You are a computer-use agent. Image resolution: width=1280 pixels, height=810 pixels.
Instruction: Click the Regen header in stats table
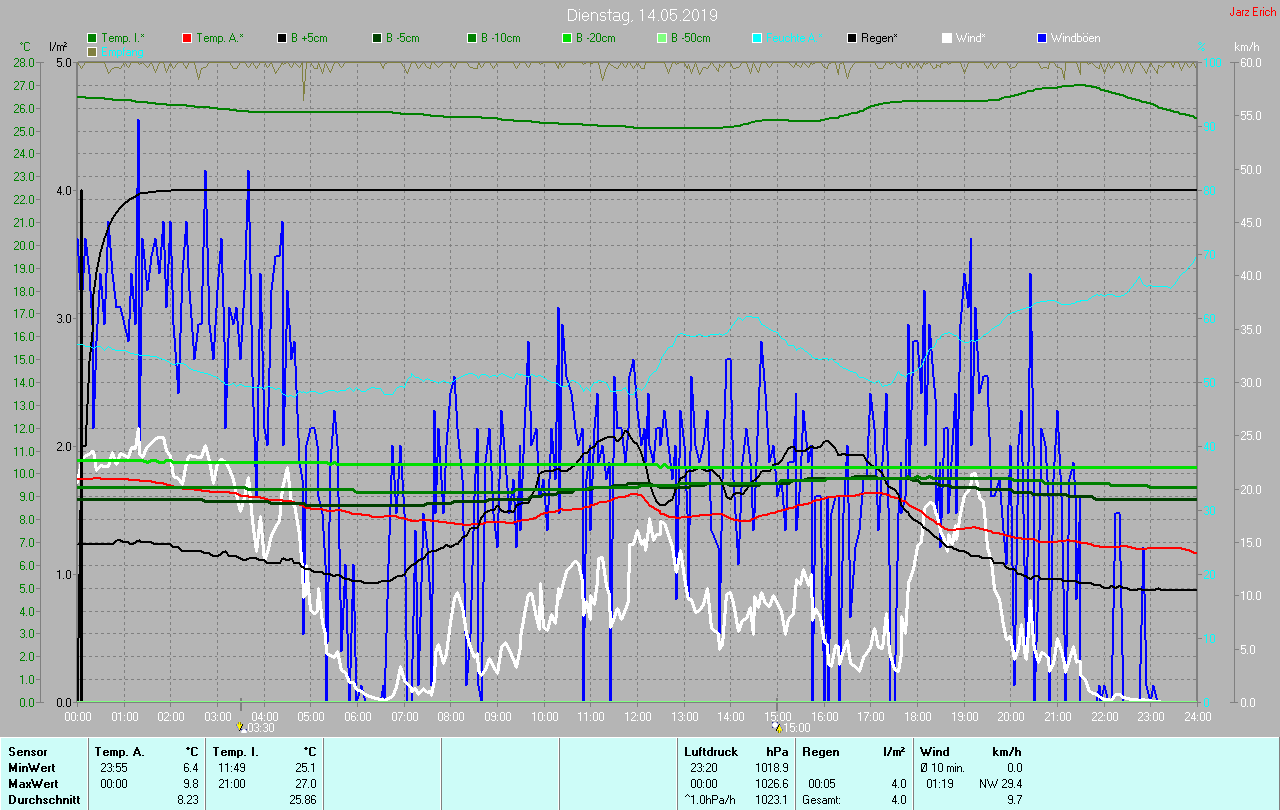820,751
